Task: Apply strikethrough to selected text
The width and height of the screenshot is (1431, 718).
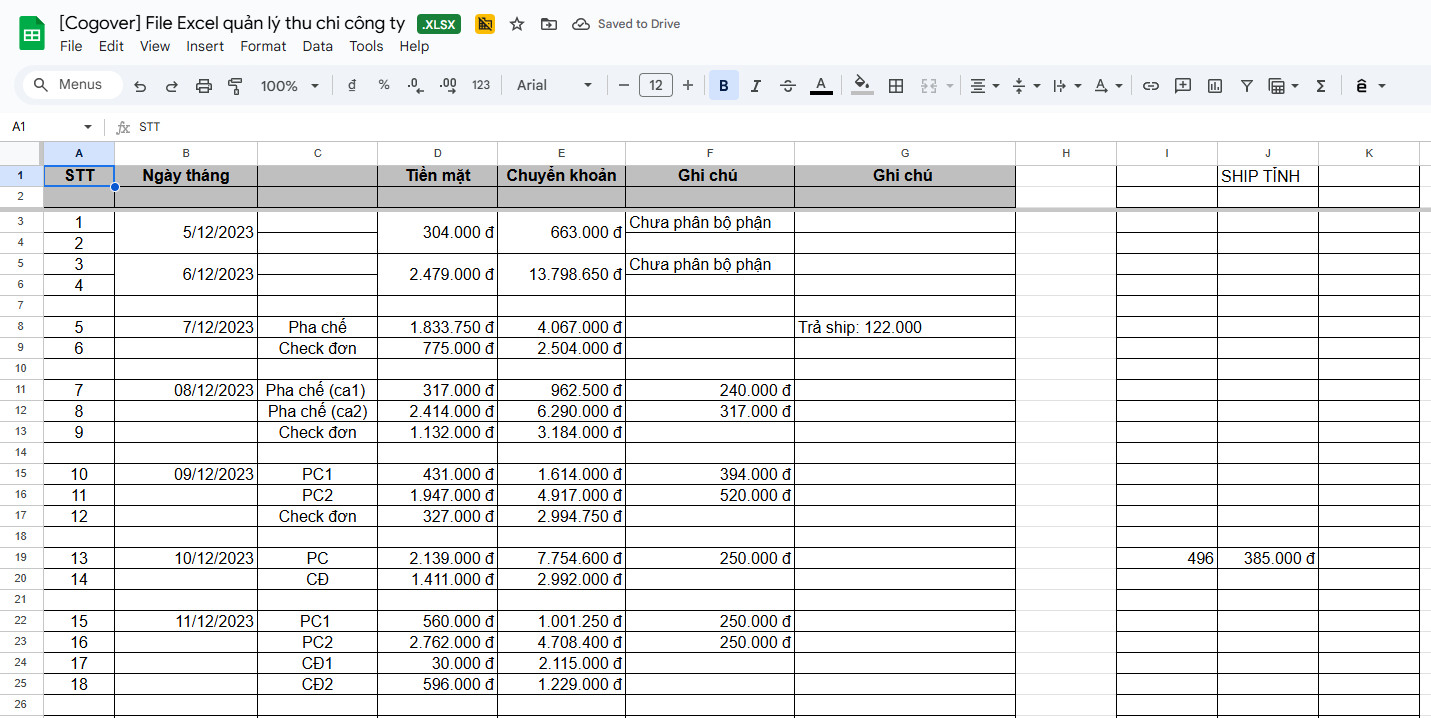Action: 787,85
